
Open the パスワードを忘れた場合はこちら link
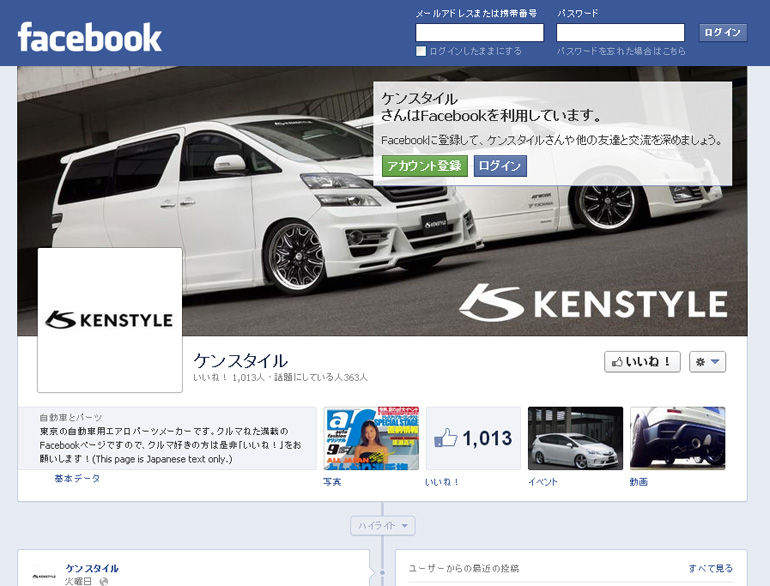coord(621,51)
